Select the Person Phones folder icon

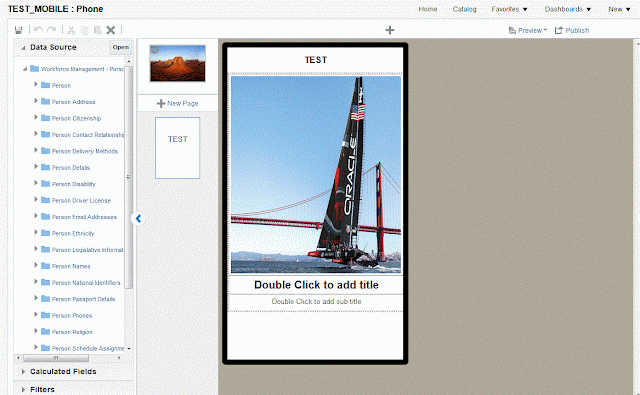tap(45, 315)
